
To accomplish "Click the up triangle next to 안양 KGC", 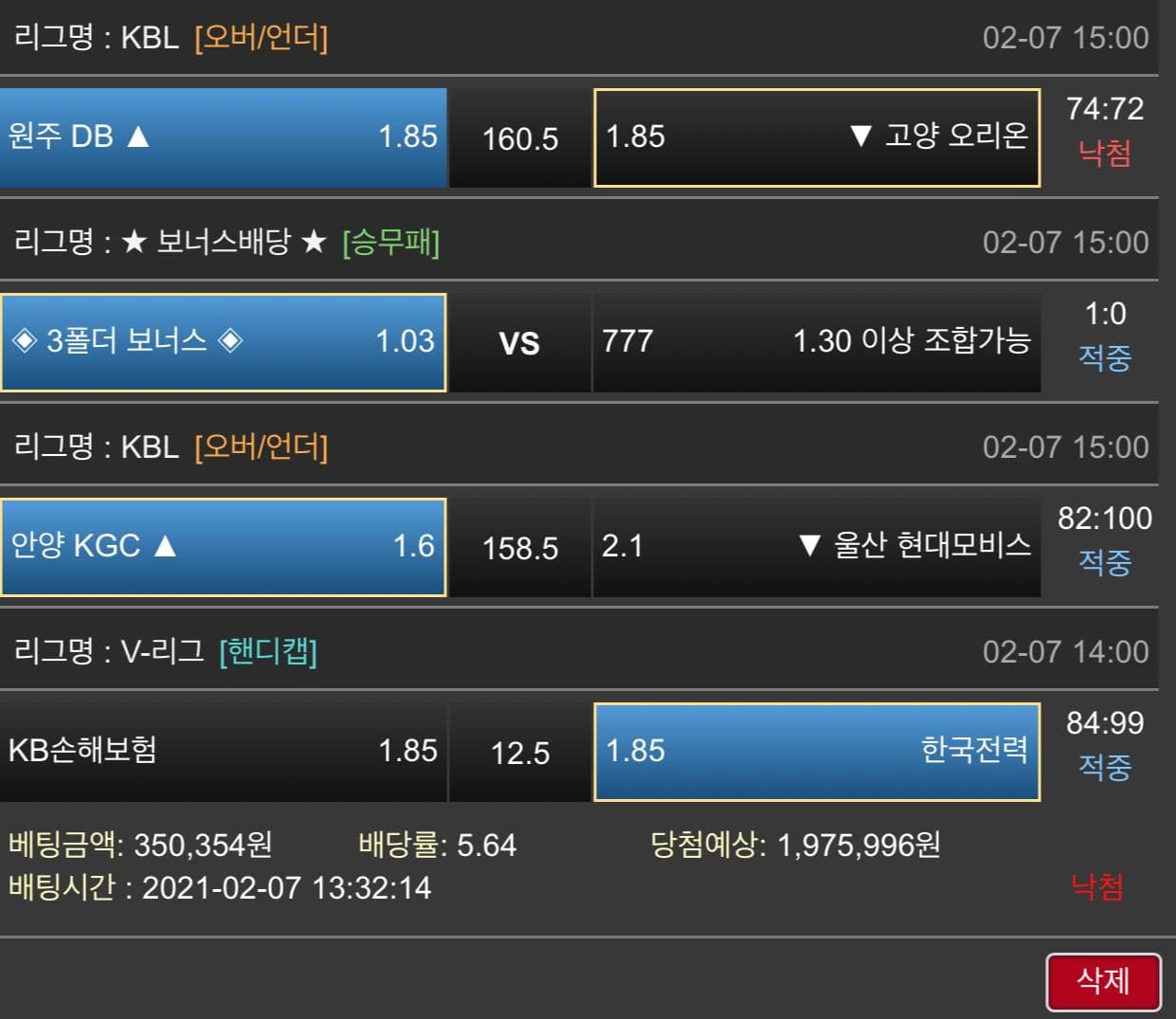I will [165, 546].
